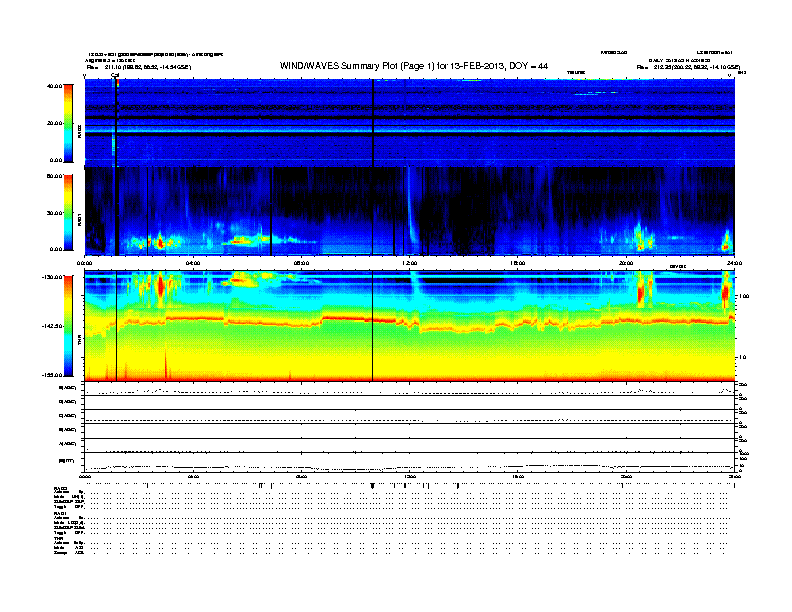Click the TNR status block header

pyautogui.click(x=58, y=538)
